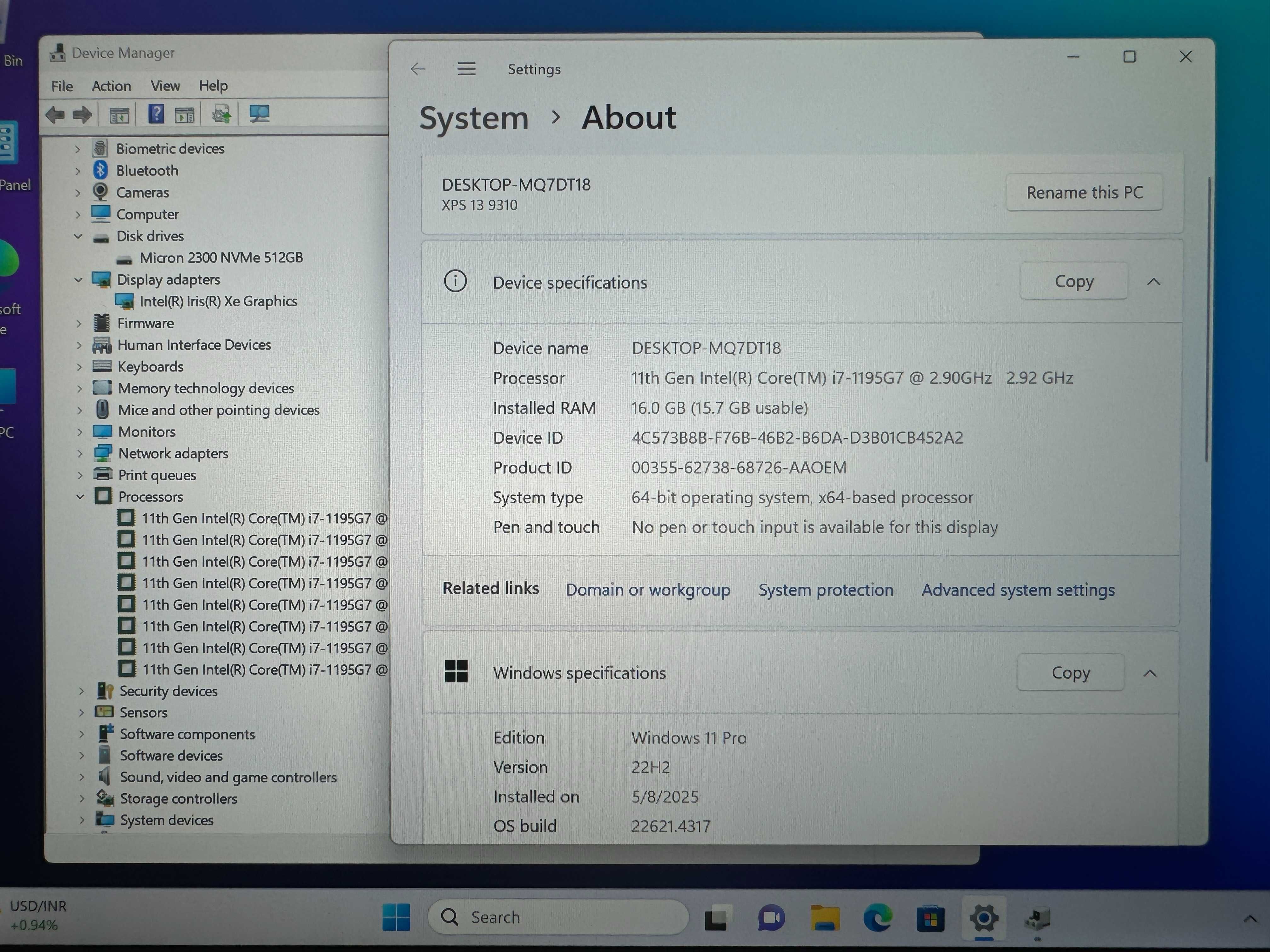Open the Action menu in Device Manager
Screen dimensions: 1270x952
pyautogui.click(x=112, y=86)
